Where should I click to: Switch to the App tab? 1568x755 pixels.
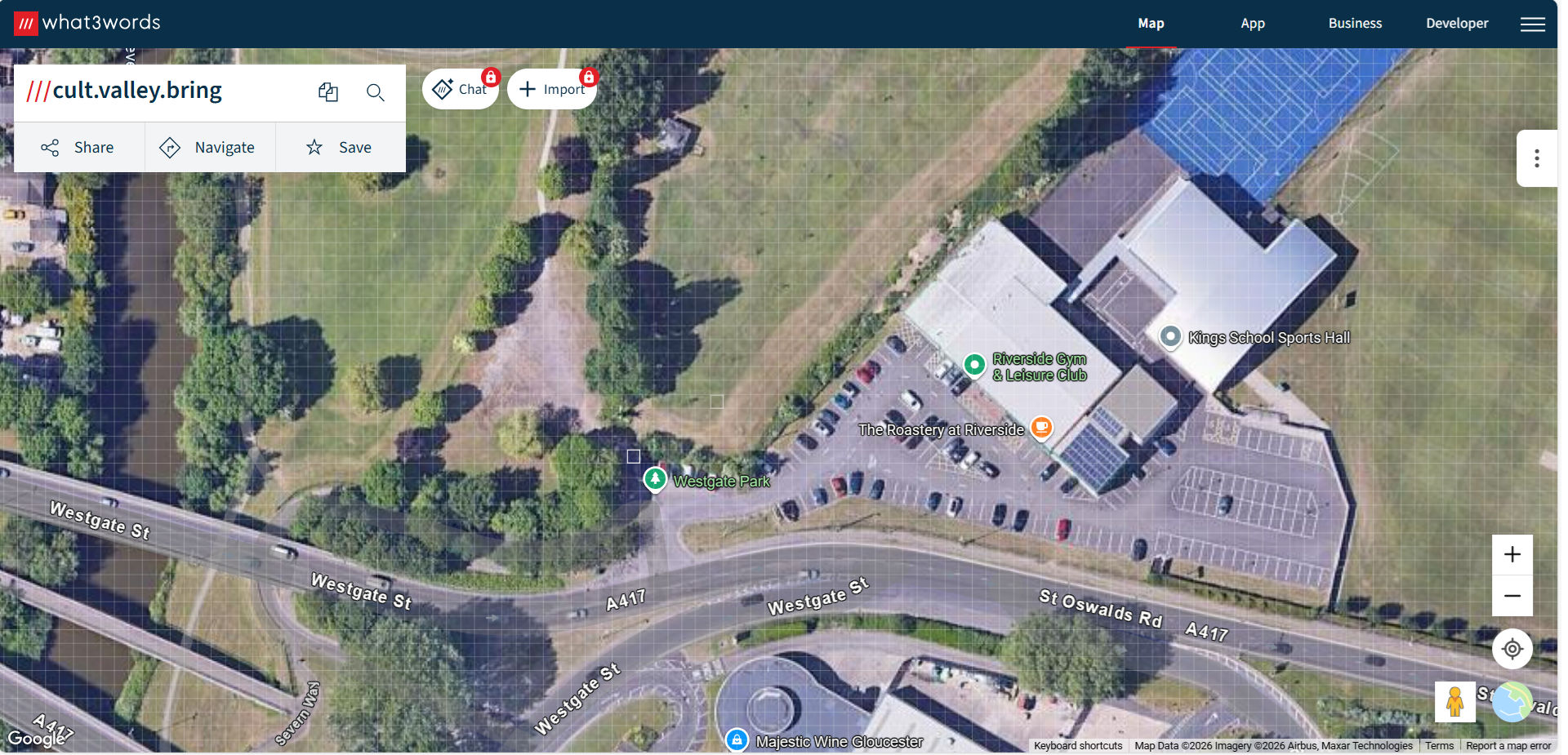pyautogui.click(x=1253, y=24)
